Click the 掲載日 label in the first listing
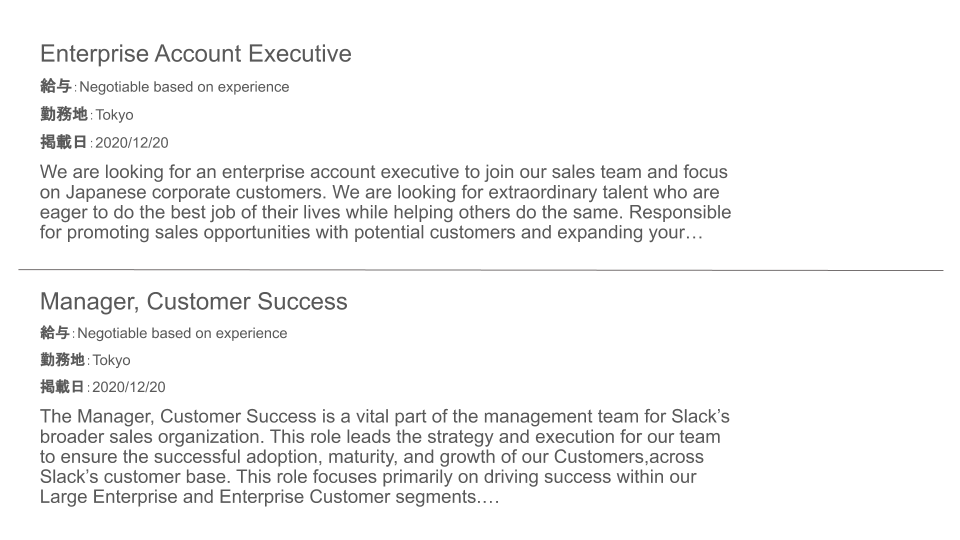This screenshot has width=960, height=540. [x=64, y=143]
